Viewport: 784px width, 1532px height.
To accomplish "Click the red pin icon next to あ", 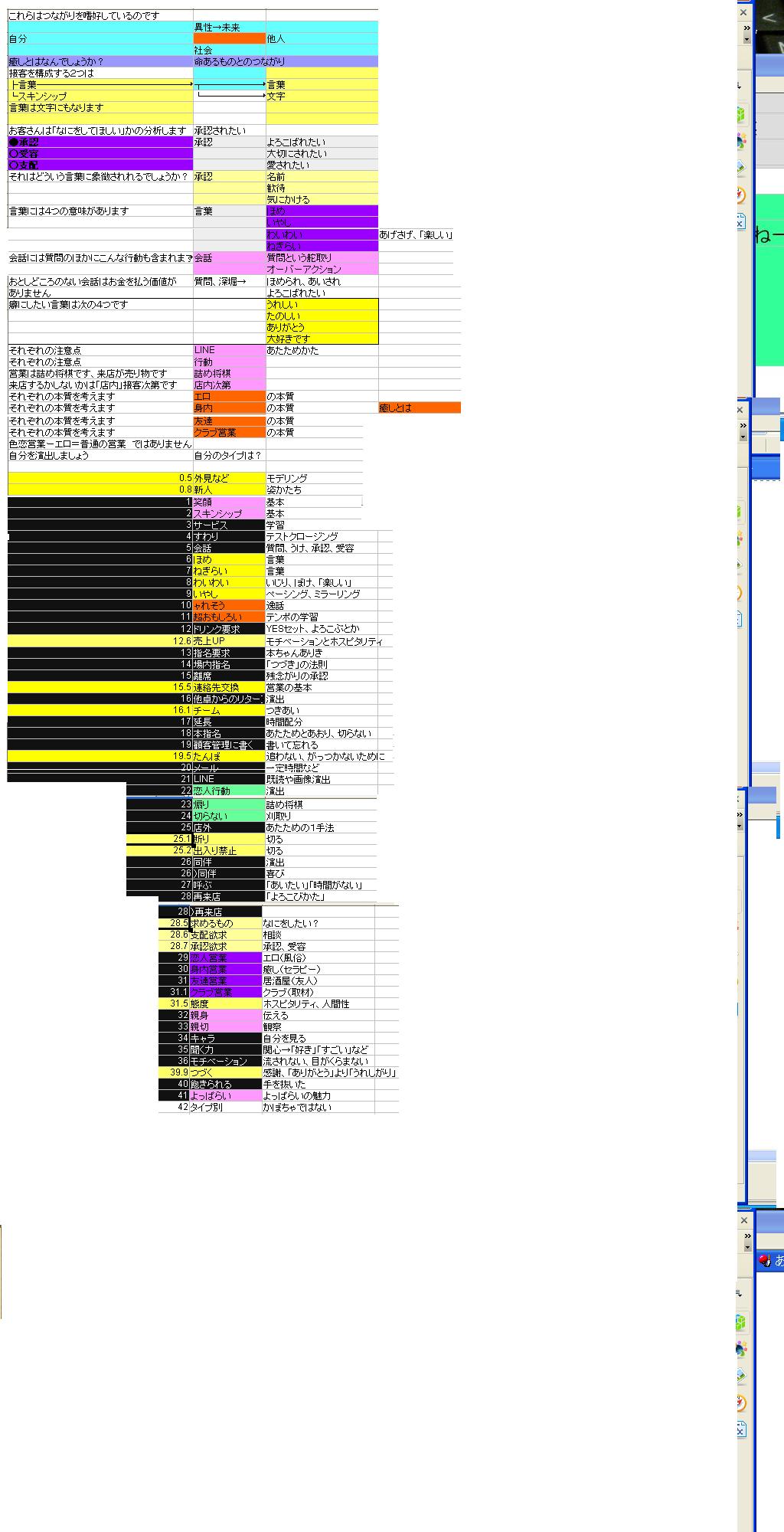I will click(764, 1260).
